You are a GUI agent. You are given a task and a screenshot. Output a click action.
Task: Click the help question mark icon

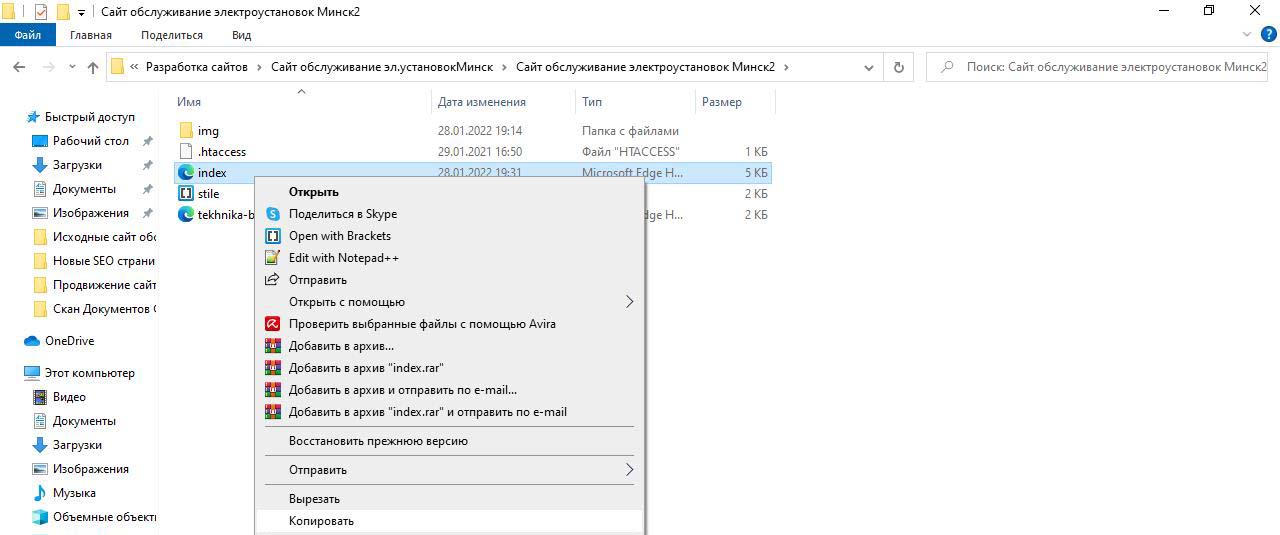pos(1269,34)
